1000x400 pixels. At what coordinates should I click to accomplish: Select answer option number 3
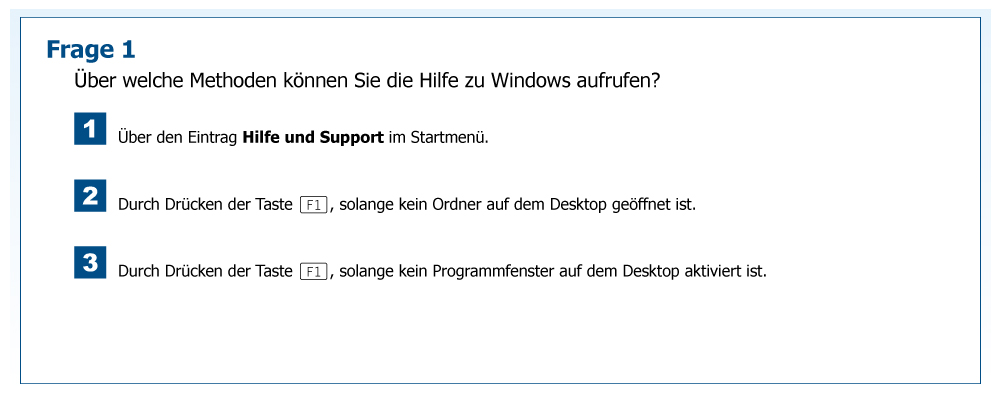(90, 263)
